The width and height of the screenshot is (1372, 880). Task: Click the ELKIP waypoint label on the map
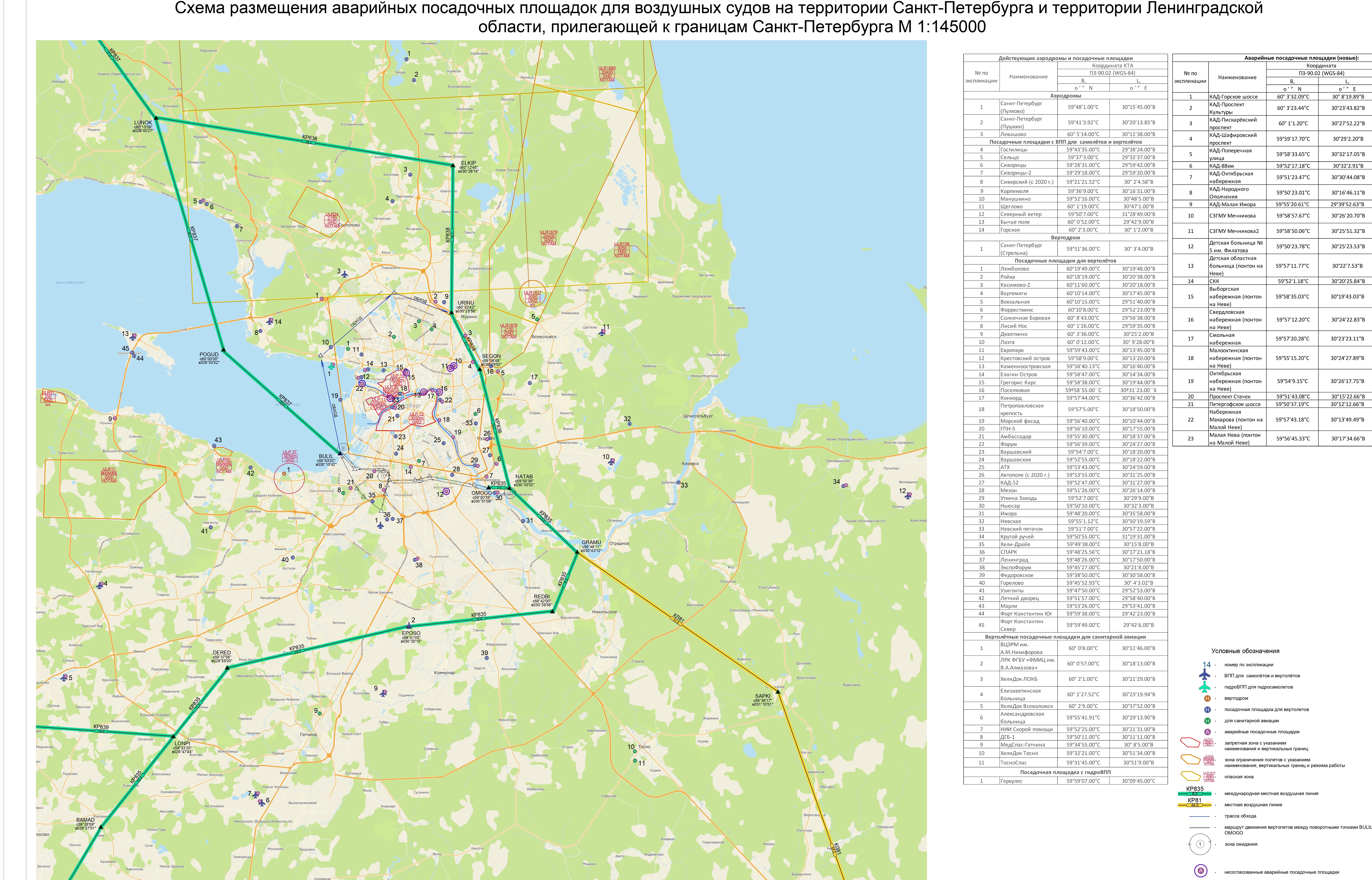[x=468, y=163]
